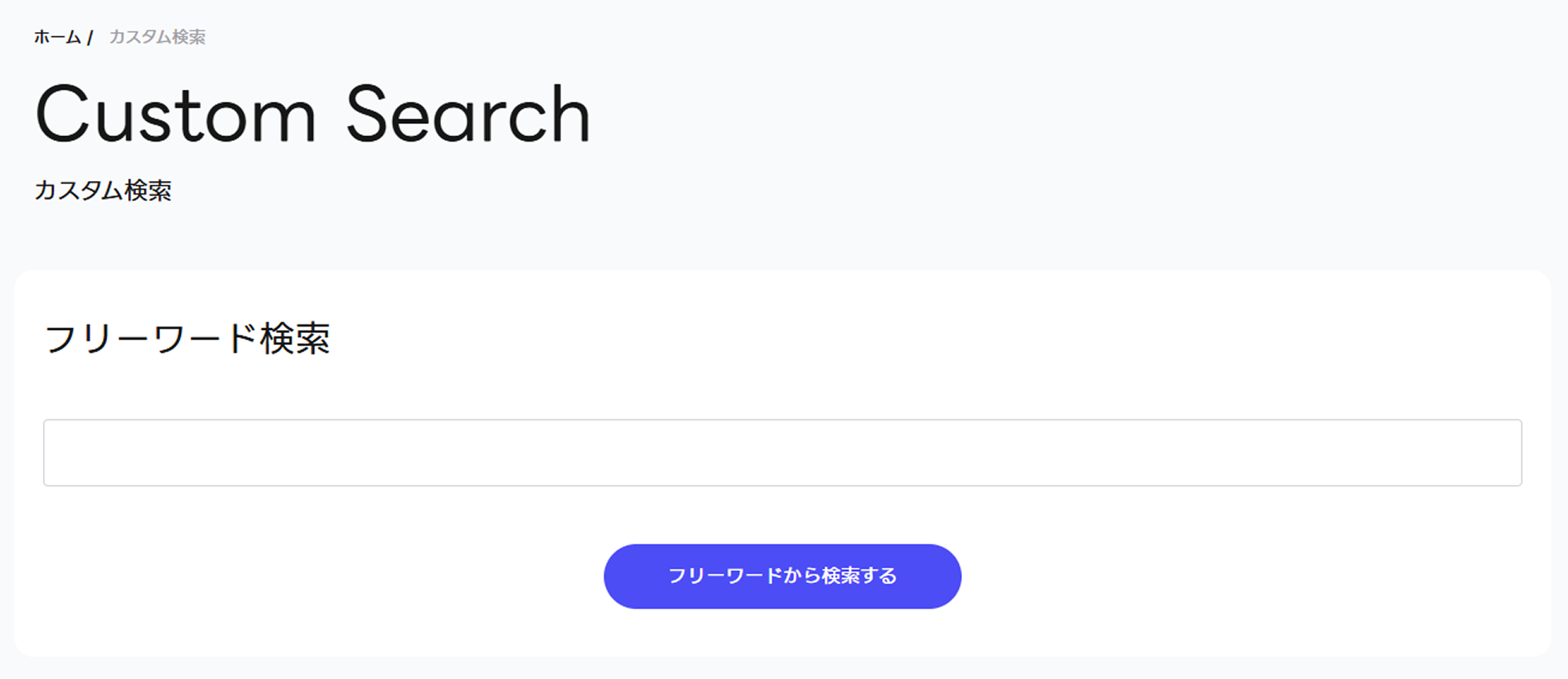Viewport: 1568px width, 679px height.
Task: Submit search with the blue pill button
Action: [x=782, y=577]
